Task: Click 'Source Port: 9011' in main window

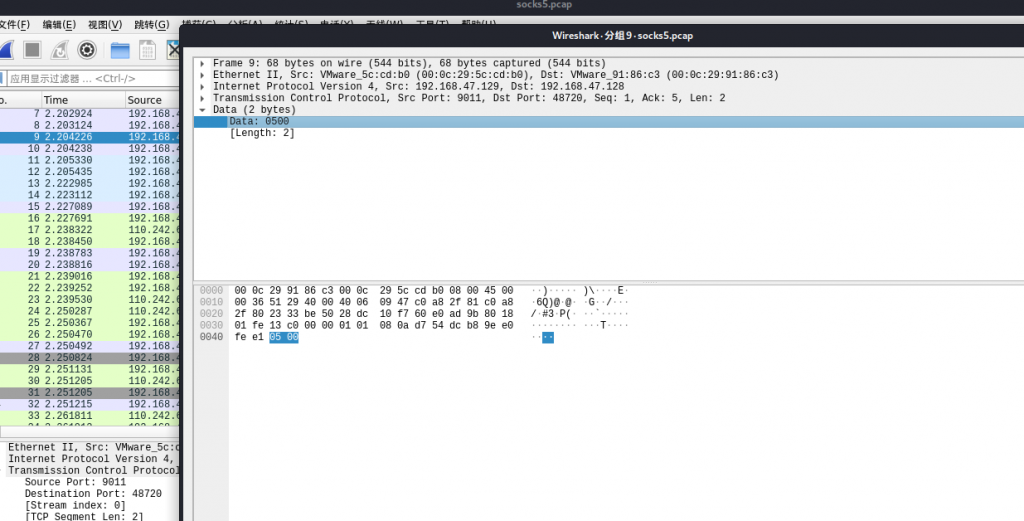Action: pyautogui.click(x=75, y=482)
